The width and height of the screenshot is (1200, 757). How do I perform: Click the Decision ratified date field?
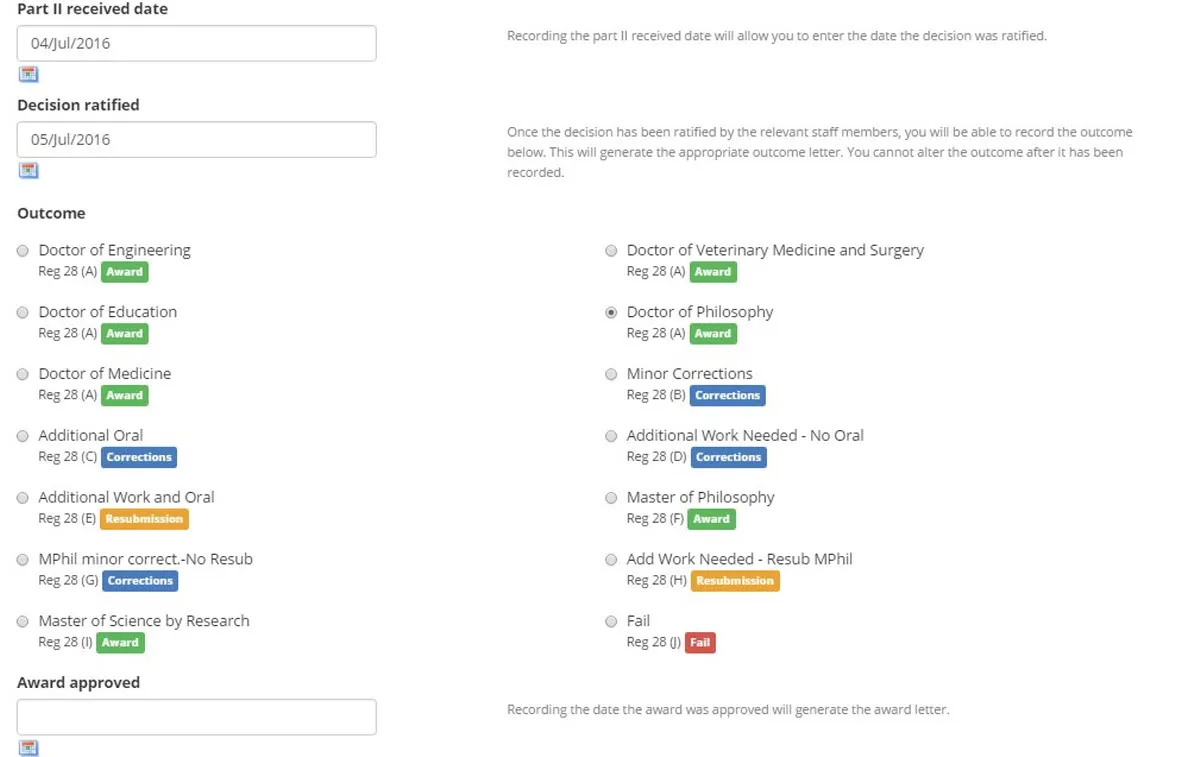(x=196, y=139)
